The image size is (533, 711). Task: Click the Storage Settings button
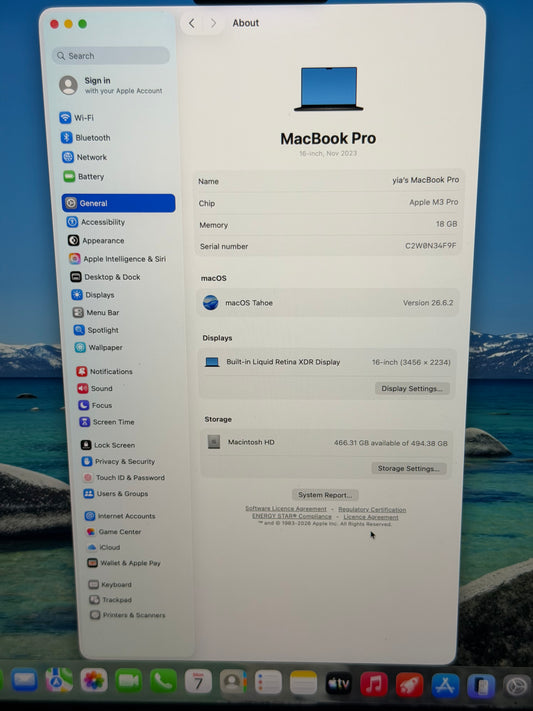click(x=409, y=468)
